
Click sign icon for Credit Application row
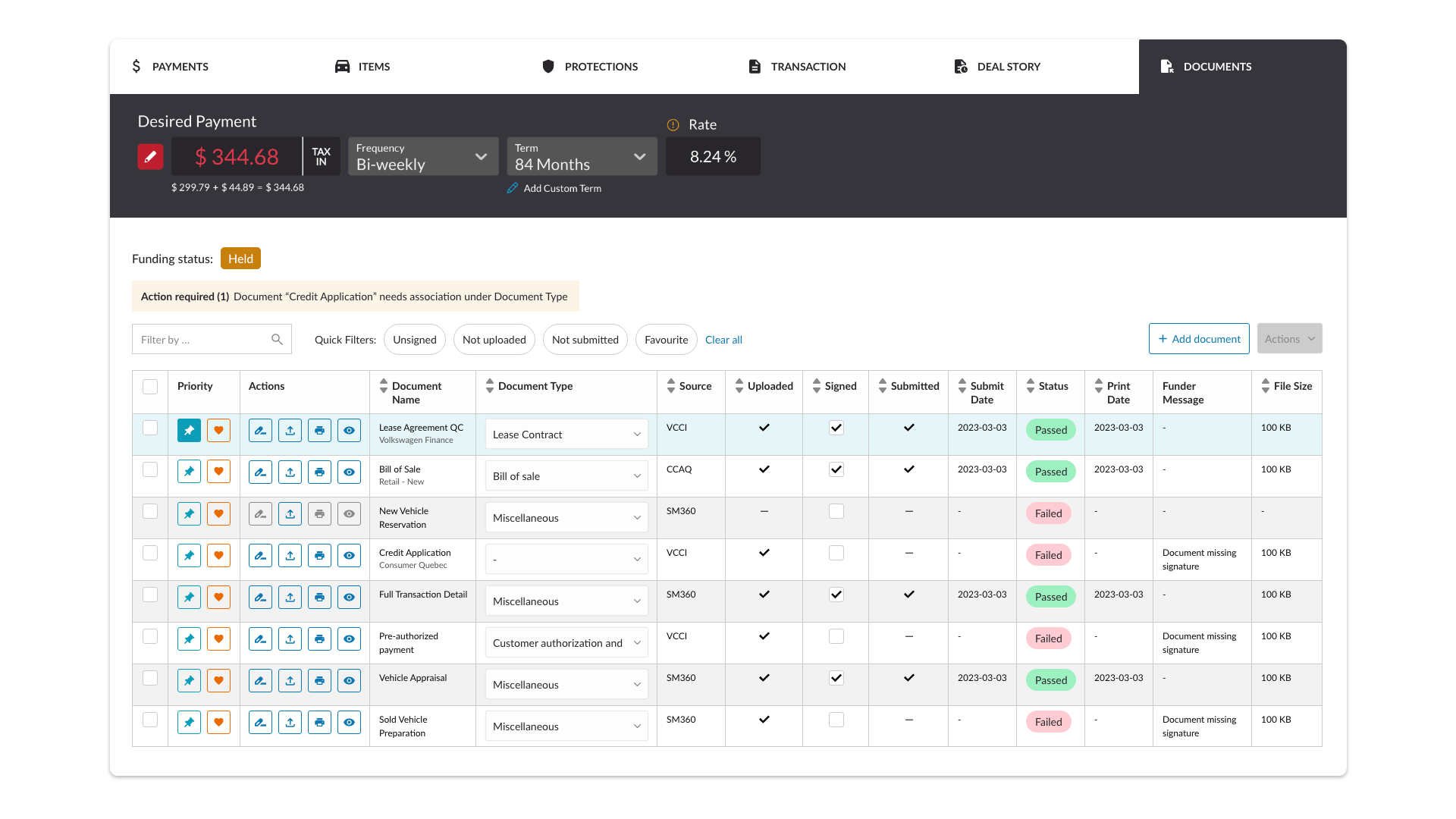260,556
